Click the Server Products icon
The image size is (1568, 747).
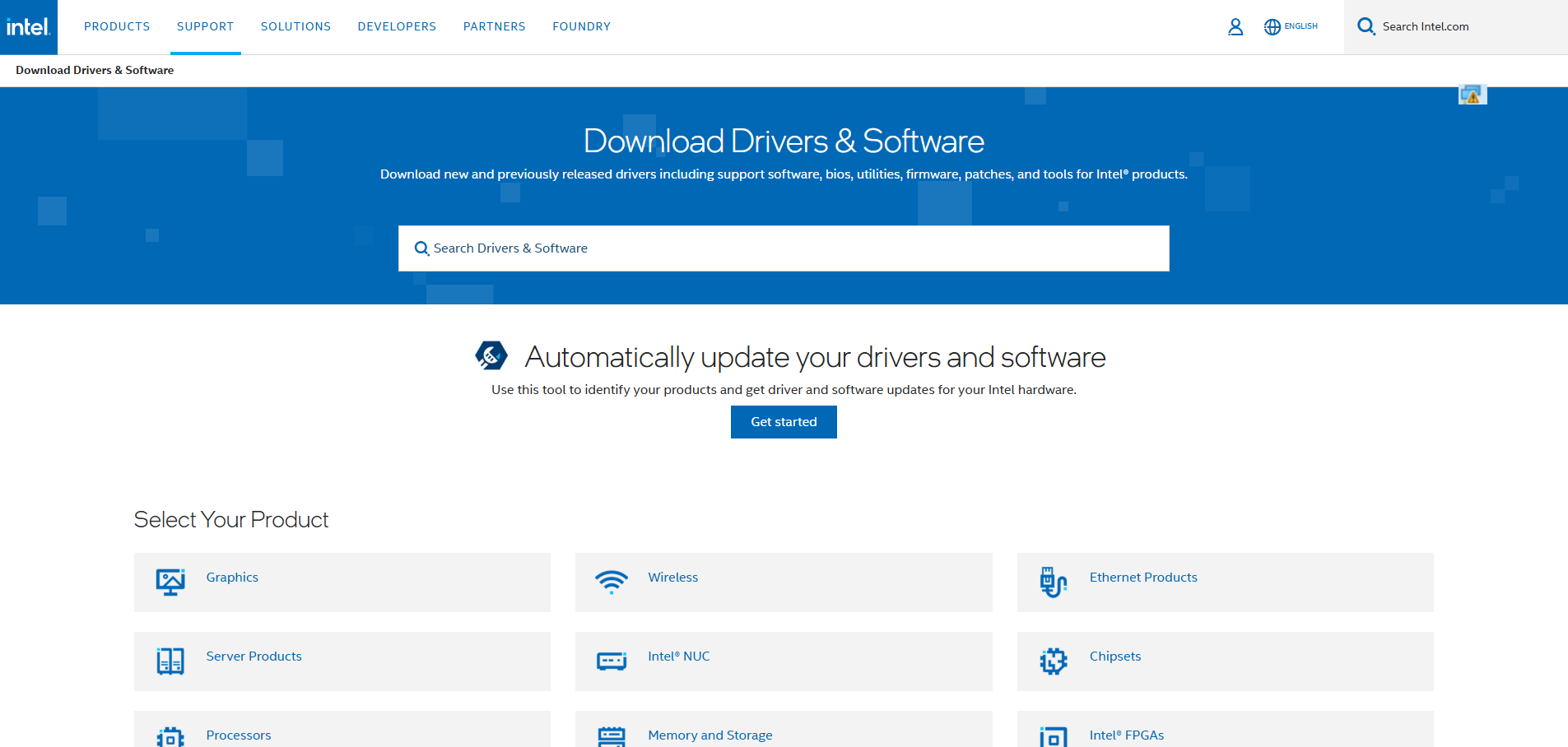170,661
